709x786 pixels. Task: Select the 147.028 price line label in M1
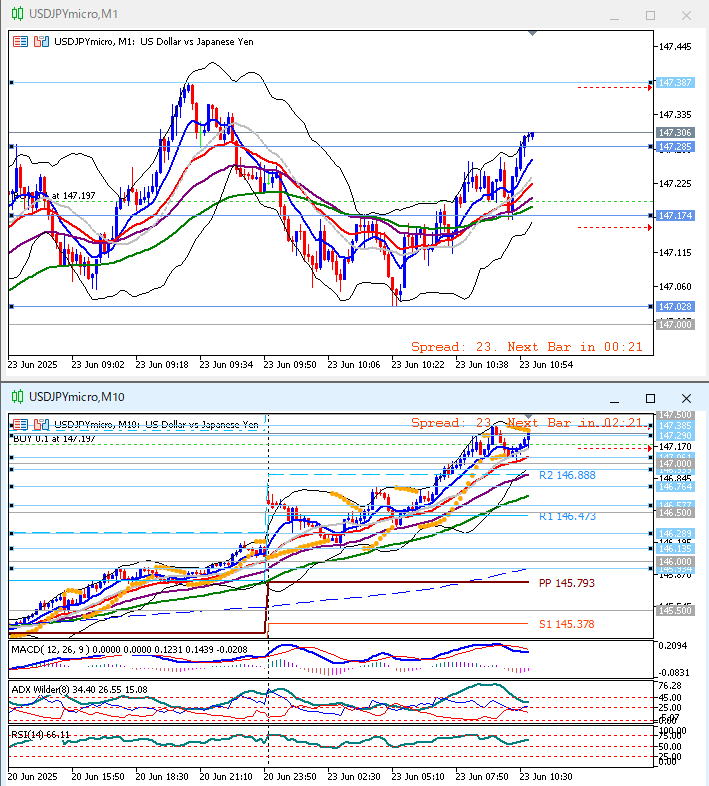(x=675, y=306)
